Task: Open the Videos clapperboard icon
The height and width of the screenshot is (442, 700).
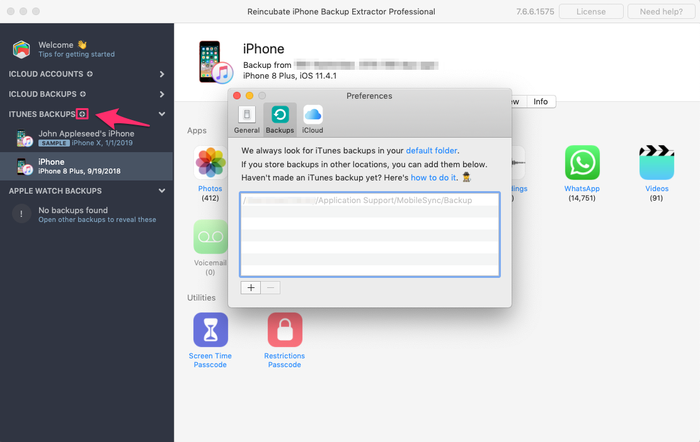Action: click(x=657, y=163)
